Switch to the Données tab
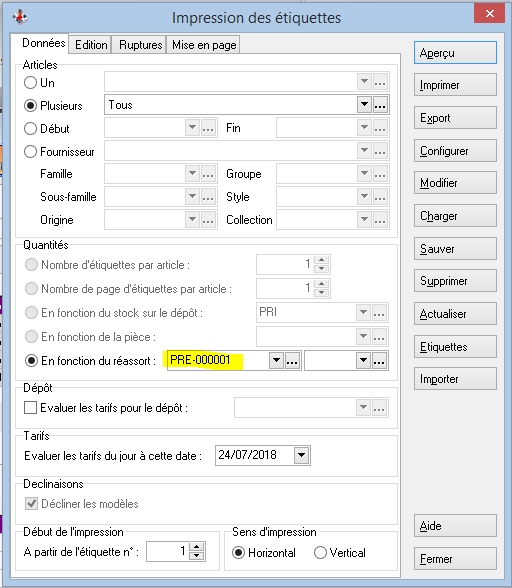The height and width of the screenshot is (588, 512). click(x=40, y=44)
